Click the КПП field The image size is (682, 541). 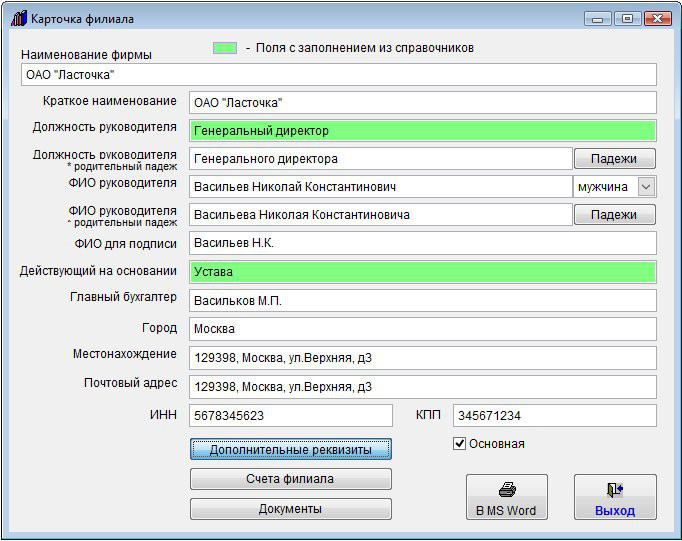[x=555, y=416]
